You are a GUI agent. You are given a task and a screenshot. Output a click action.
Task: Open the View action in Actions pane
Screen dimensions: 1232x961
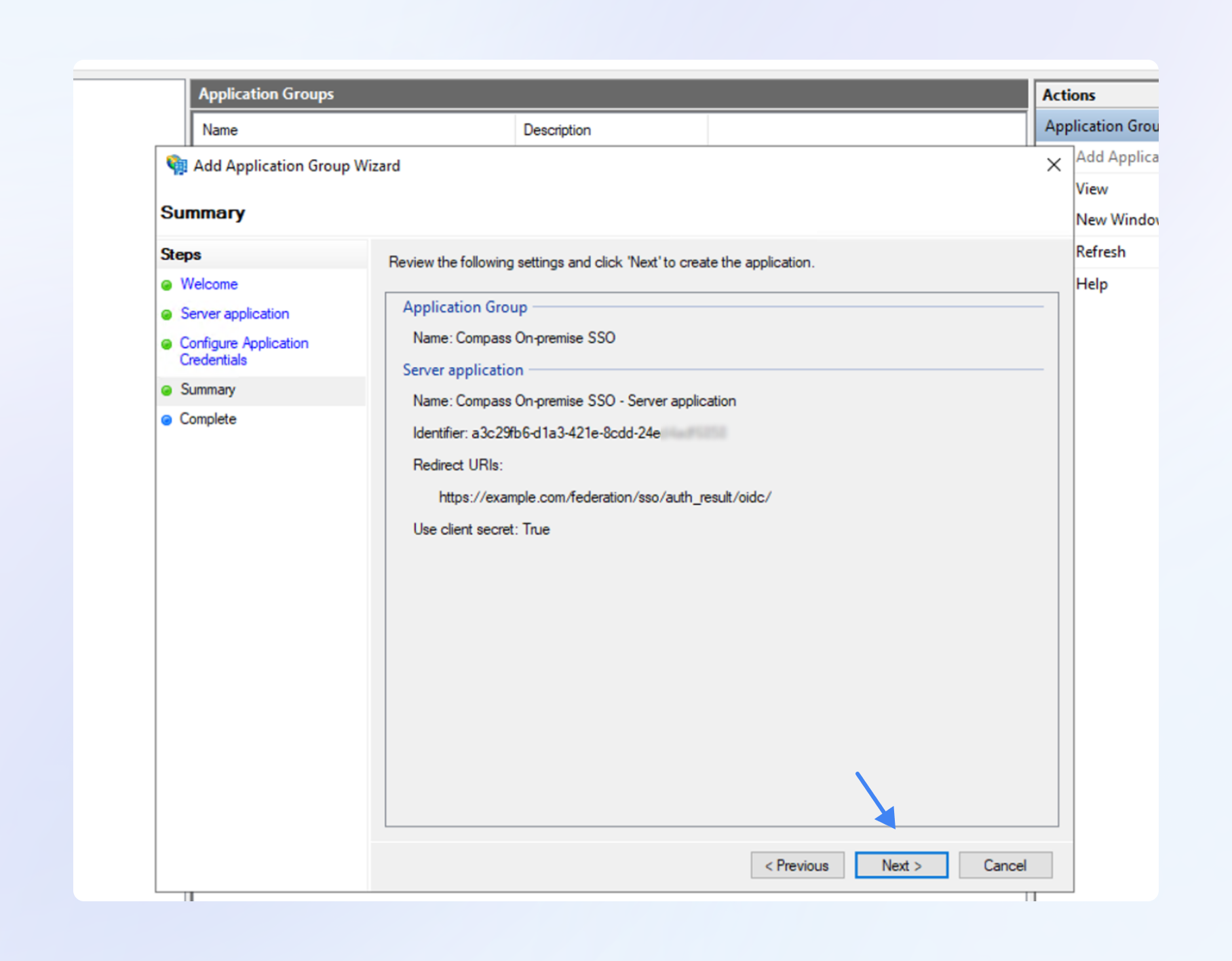1092,189
